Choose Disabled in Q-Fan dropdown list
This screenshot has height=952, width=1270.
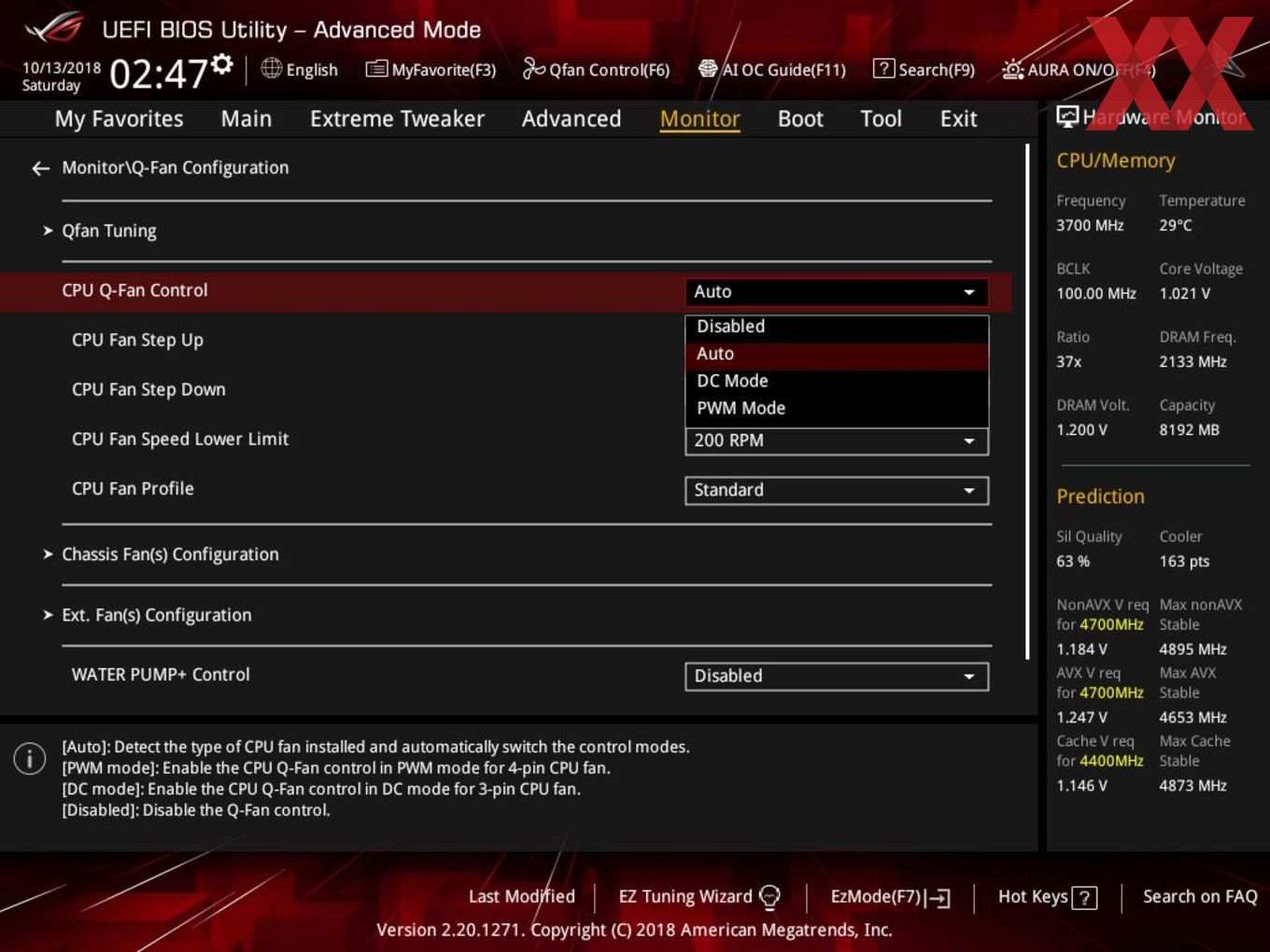coord(837,327)
